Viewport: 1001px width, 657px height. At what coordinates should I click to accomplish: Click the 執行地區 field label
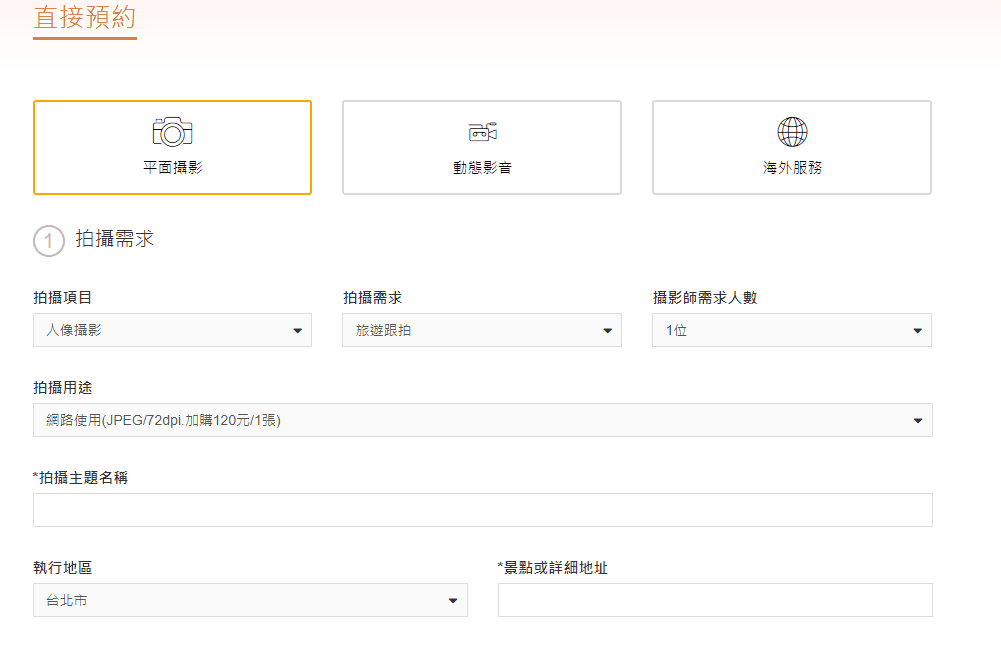(x=62, y=568)
